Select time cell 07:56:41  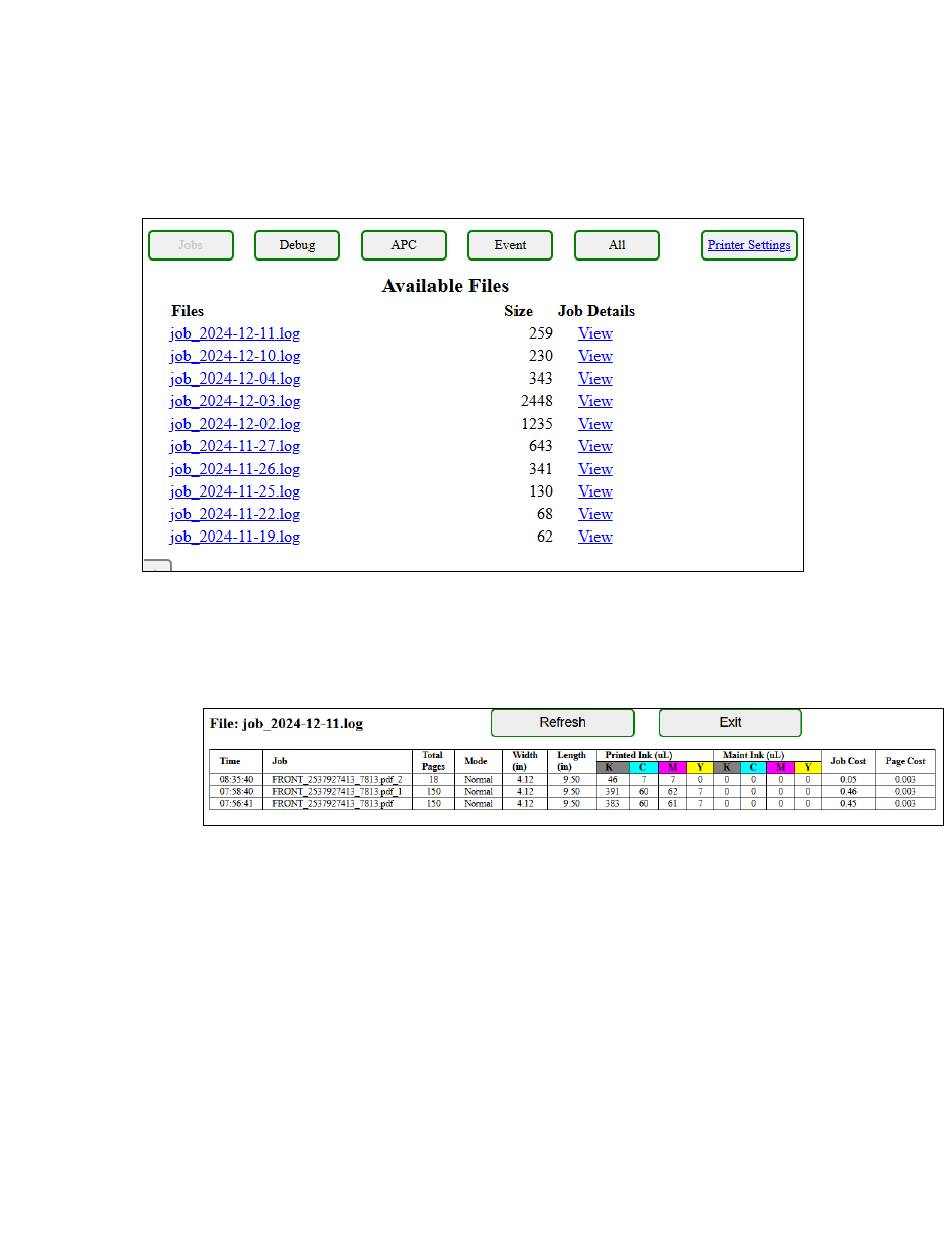[x=237, y=804]
